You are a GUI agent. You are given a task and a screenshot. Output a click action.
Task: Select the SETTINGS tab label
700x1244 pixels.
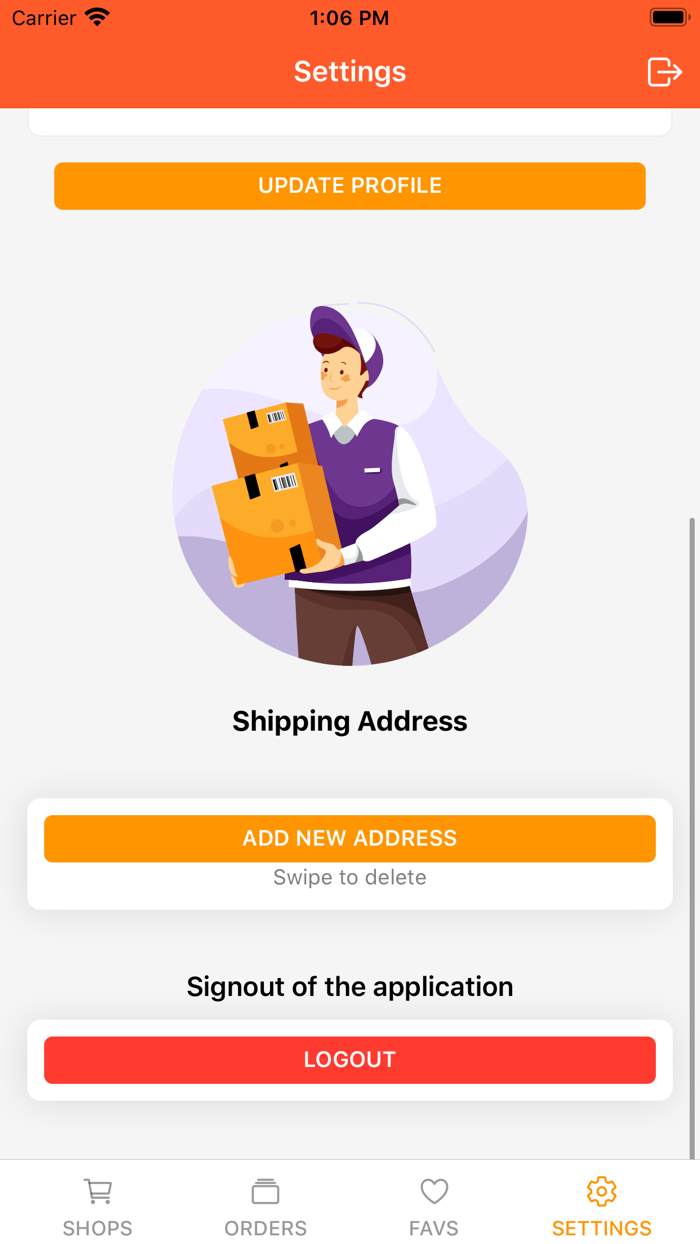(602, 1228)
